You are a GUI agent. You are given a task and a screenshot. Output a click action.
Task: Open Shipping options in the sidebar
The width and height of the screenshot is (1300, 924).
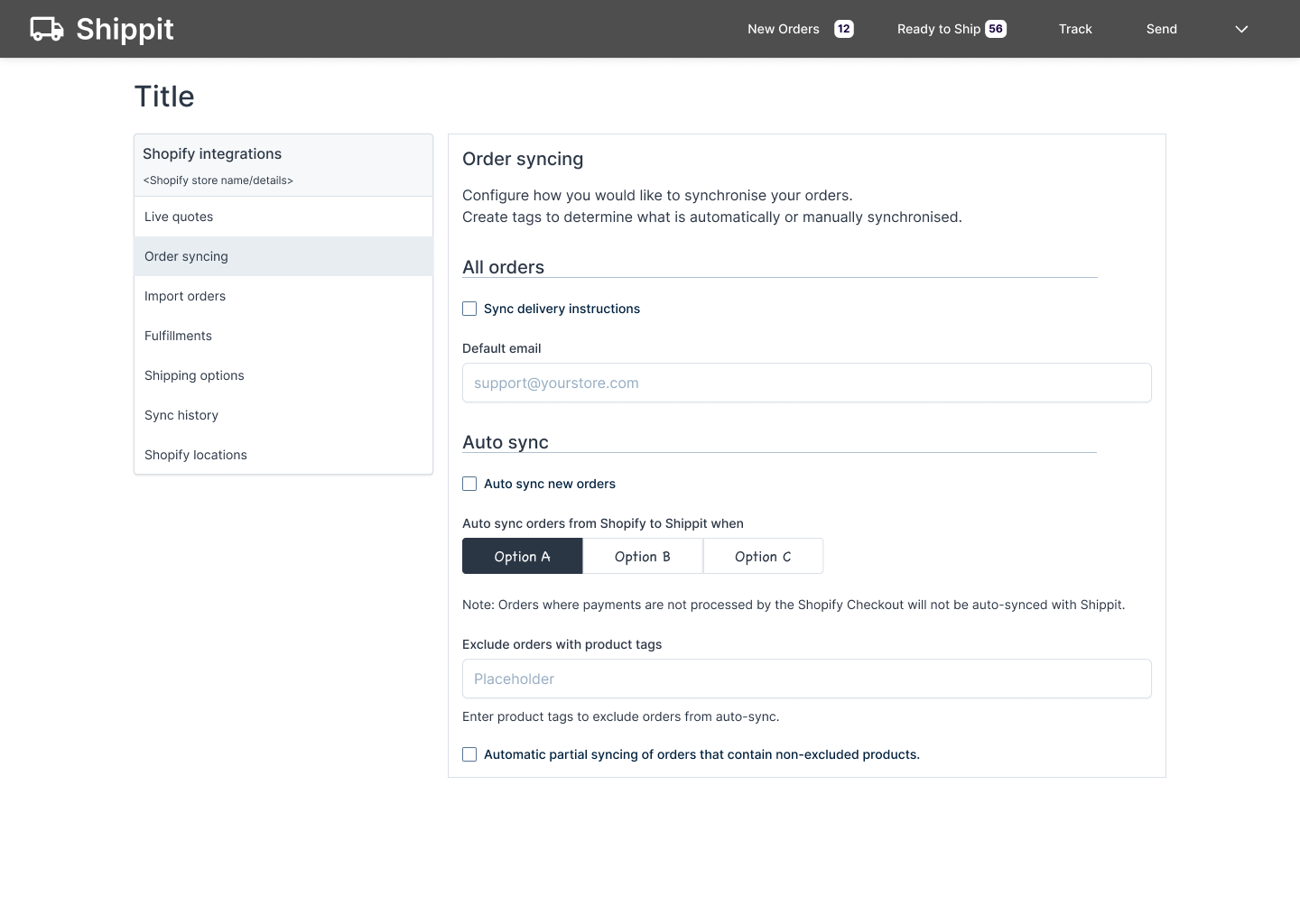283,375
